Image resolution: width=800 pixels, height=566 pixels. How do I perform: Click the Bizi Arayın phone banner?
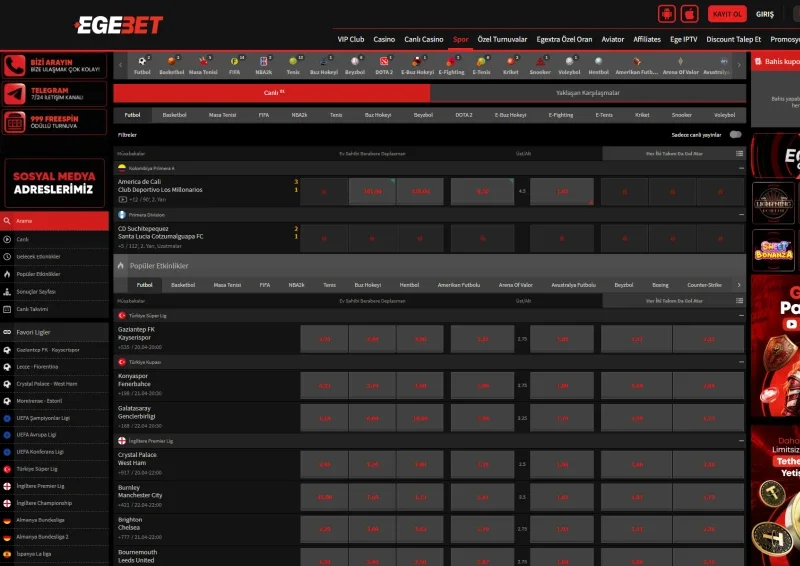coord(54,65)
